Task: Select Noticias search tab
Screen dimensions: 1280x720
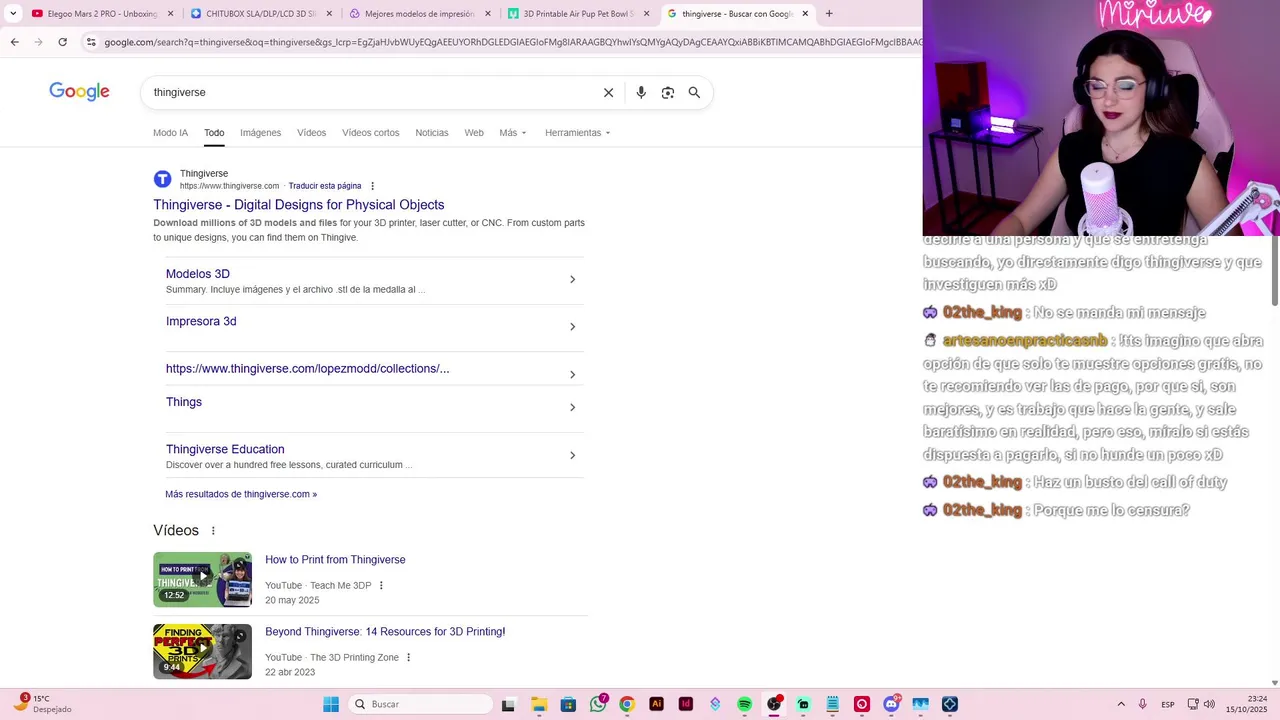Action: (x=432, y=133)
